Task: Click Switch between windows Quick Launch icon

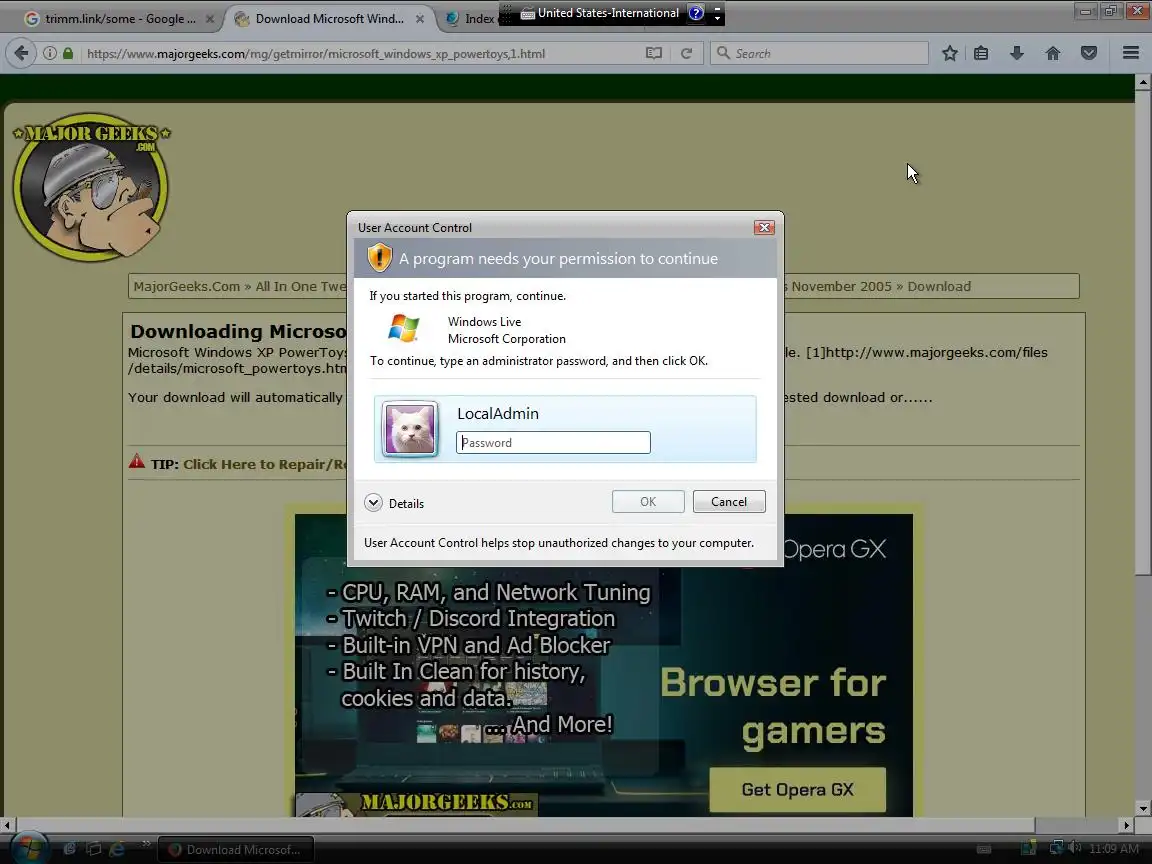Action: tap(93, 849)
